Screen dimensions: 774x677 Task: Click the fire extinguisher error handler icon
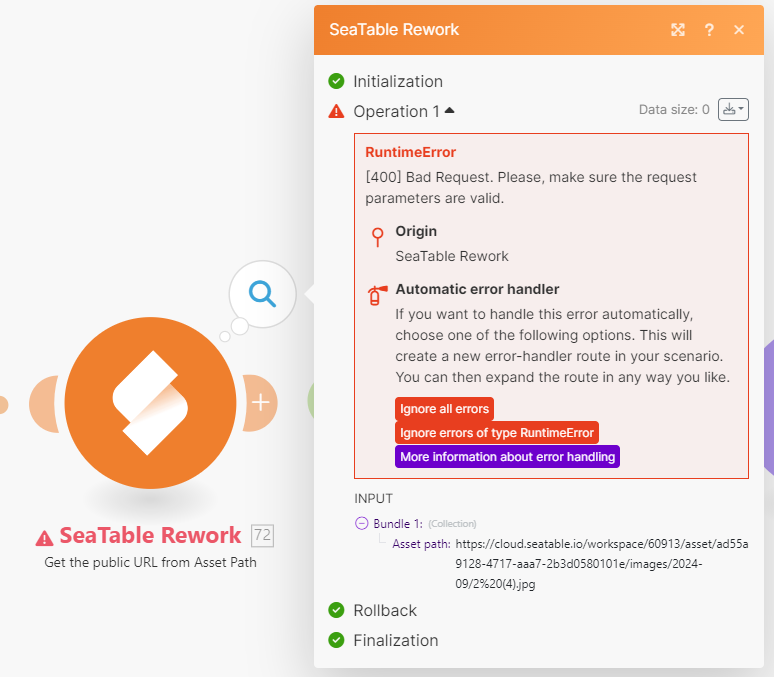377,295
